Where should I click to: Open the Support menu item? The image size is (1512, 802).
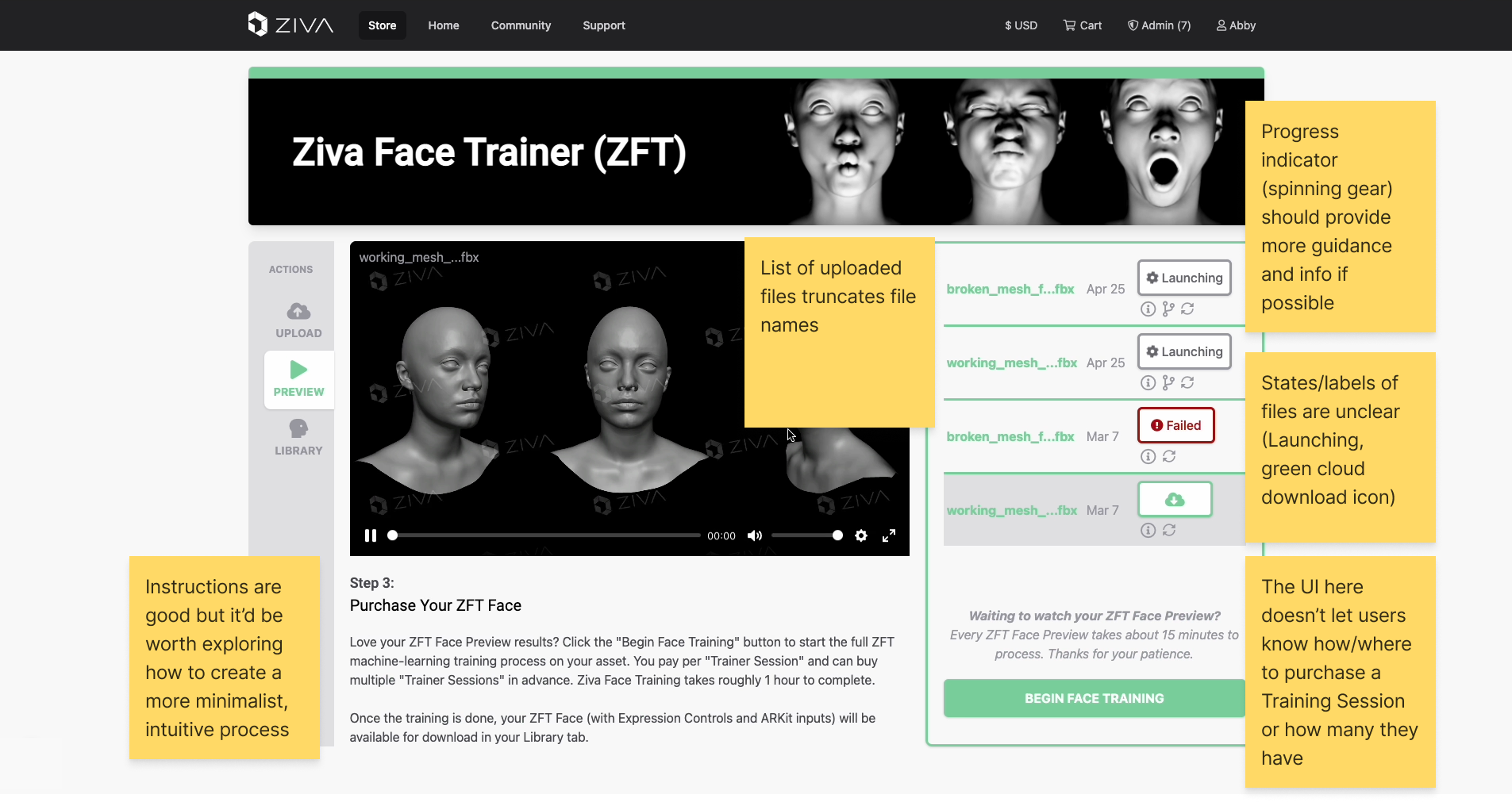(x=604, y=25)
